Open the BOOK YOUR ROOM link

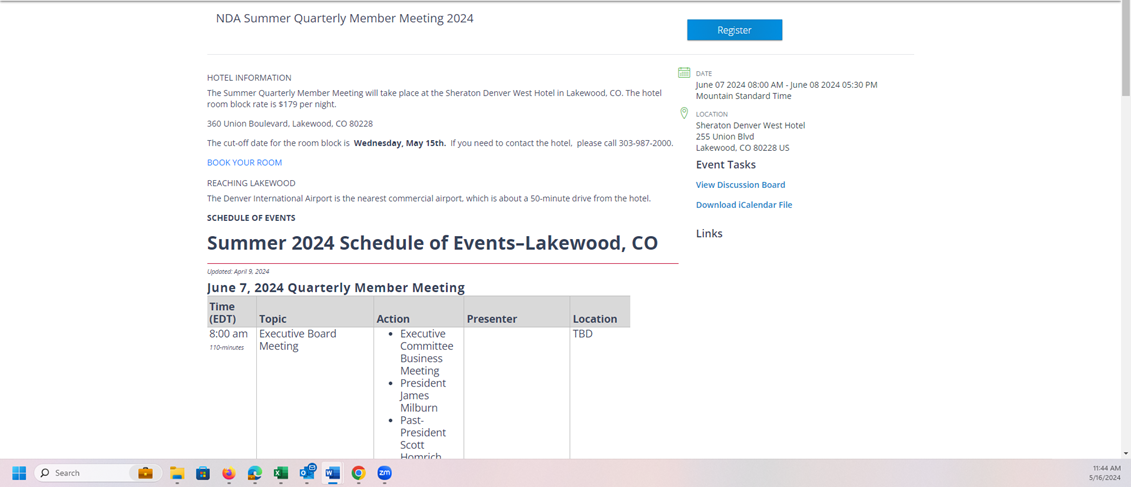(x=244, y=162)
